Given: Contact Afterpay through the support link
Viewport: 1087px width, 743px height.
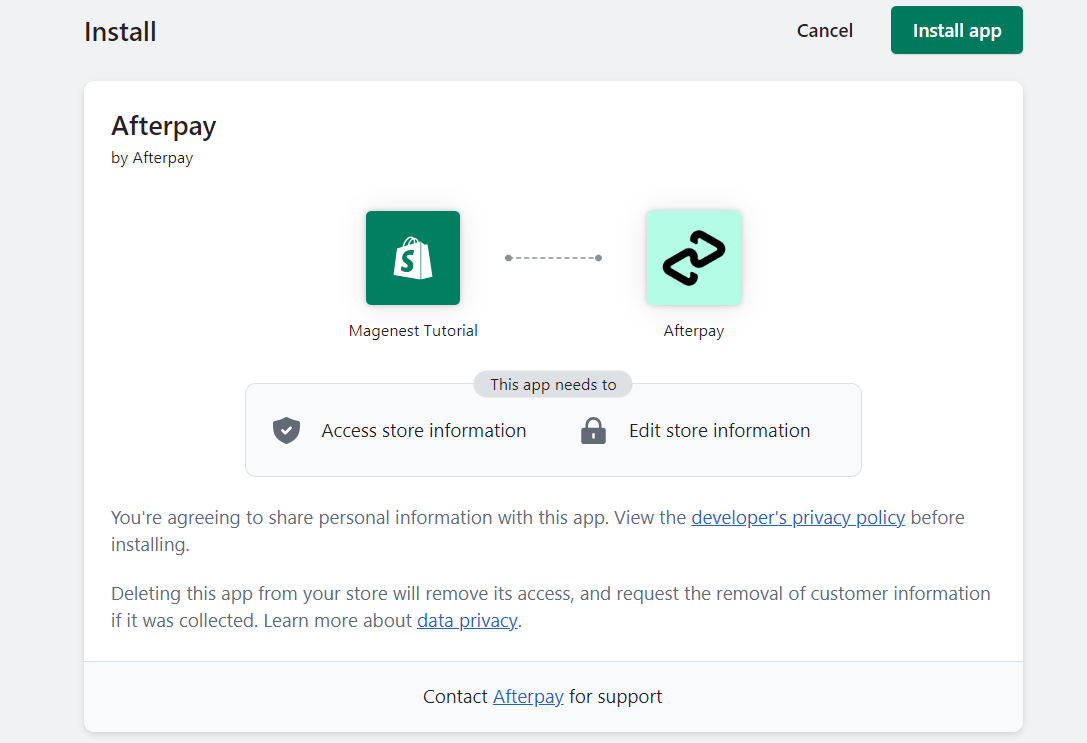Looking at the screenshot, I should pos(528,696).
